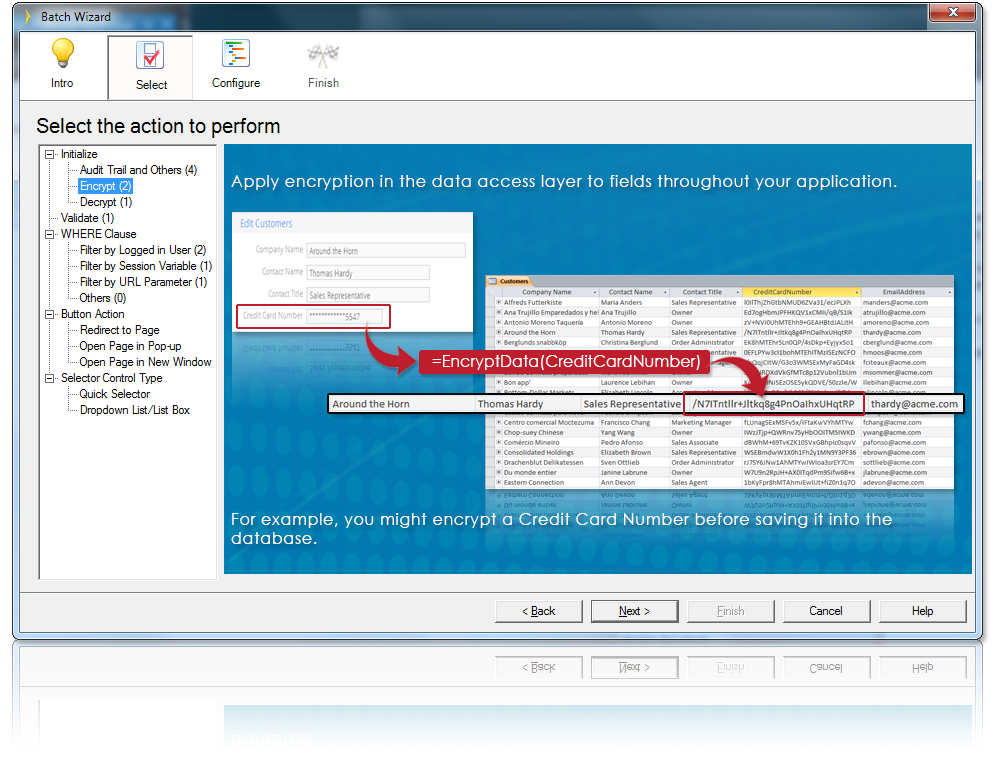Screen dimensions: 1000x760
Task: Open Help from the wizard dialog
Action: (x=922, y=611)
